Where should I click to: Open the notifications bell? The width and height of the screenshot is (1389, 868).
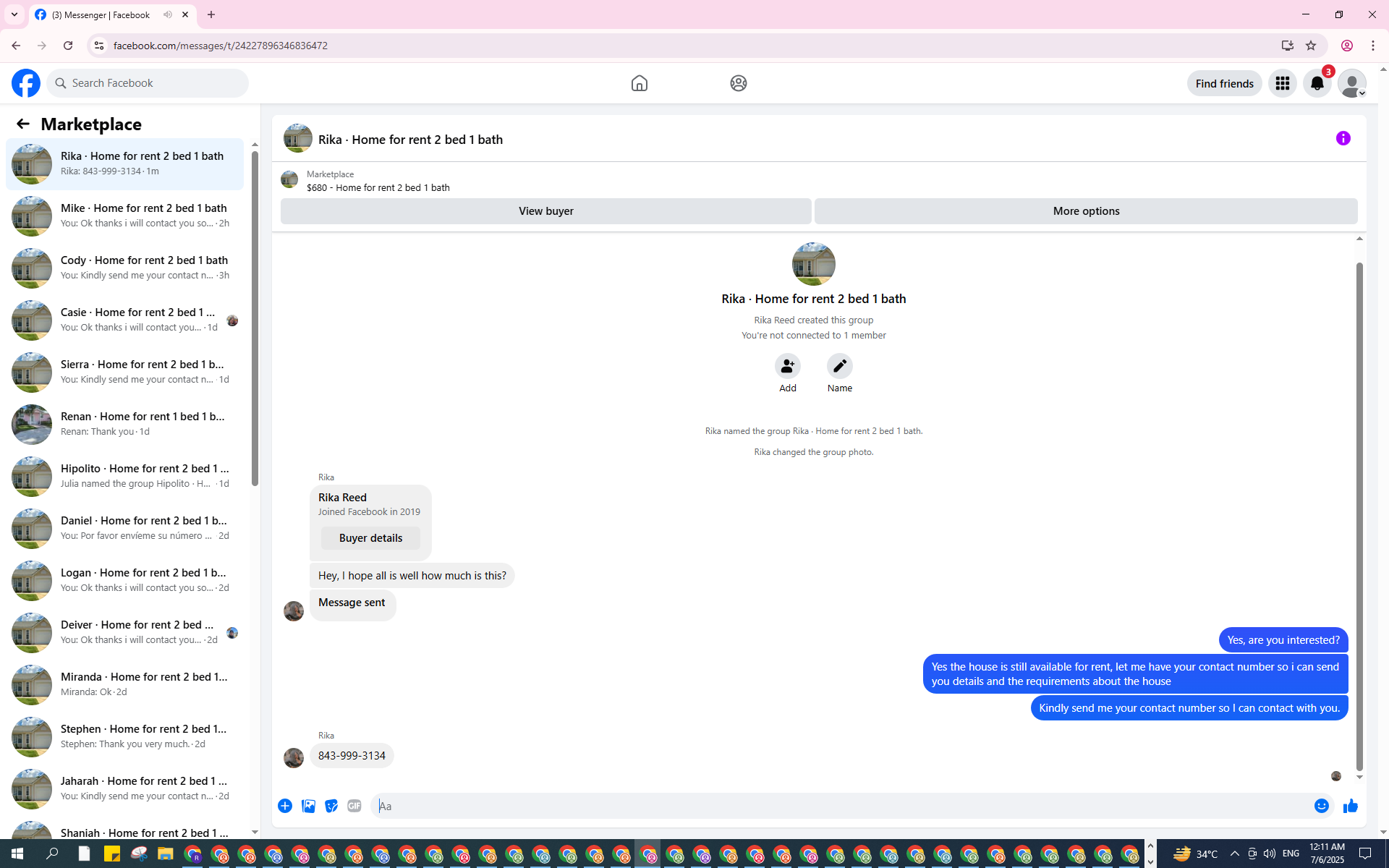point(1317,83)
